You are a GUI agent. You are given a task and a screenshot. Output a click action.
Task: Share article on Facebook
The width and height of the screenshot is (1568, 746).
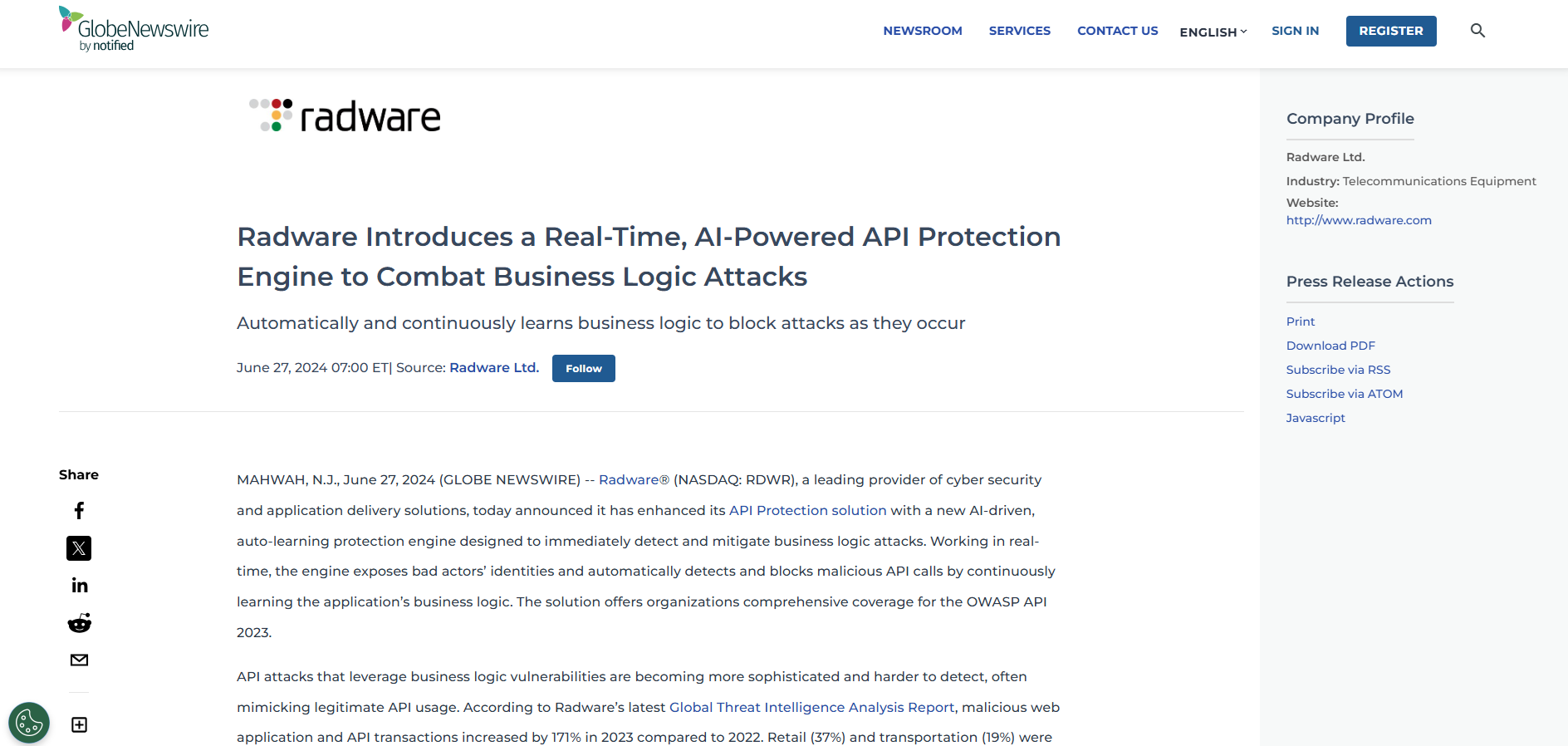(79, 510)
